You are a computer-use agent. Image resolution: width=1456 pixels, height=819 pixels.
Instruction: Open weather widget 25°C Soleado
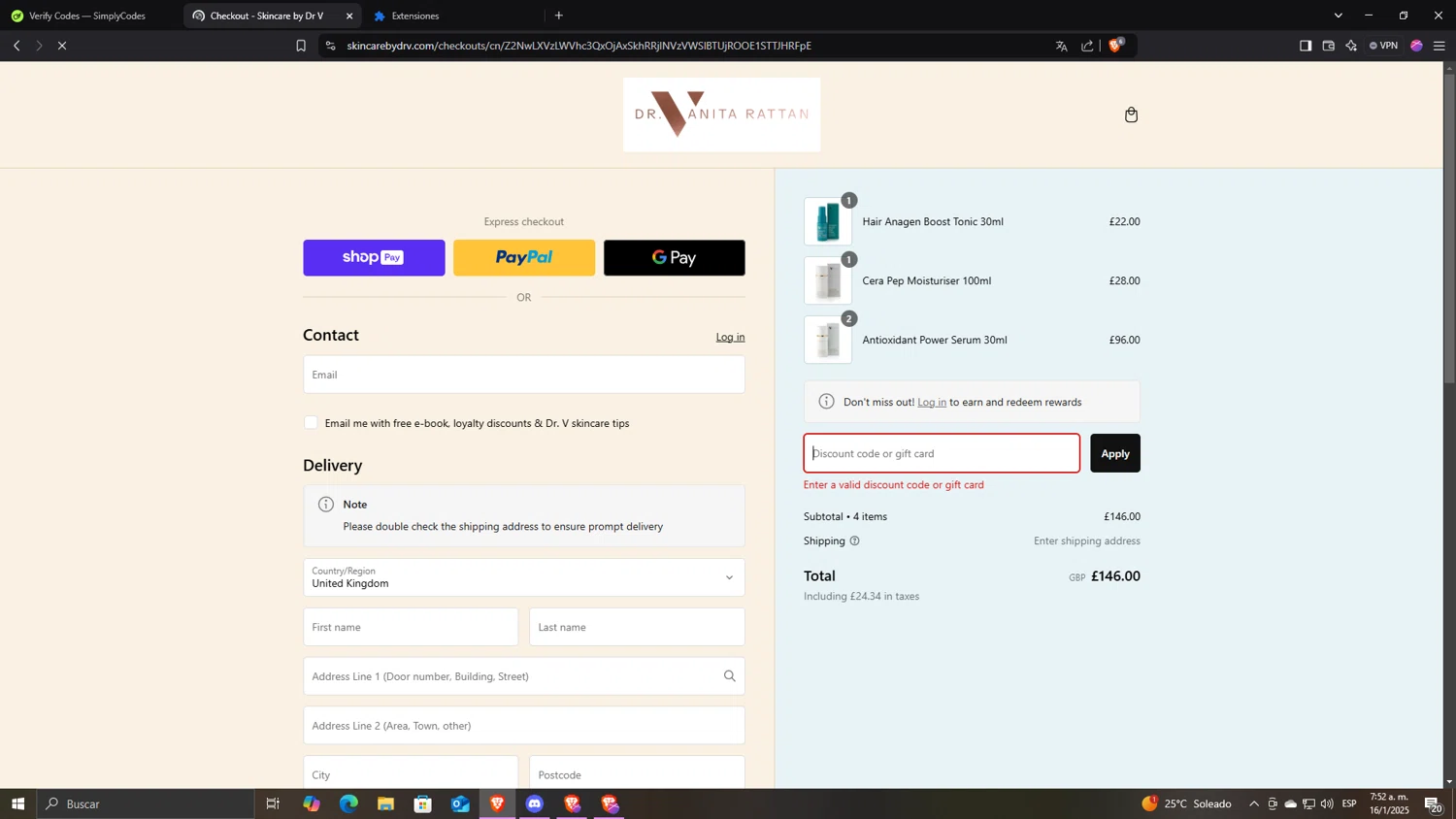click(1186, 803)
